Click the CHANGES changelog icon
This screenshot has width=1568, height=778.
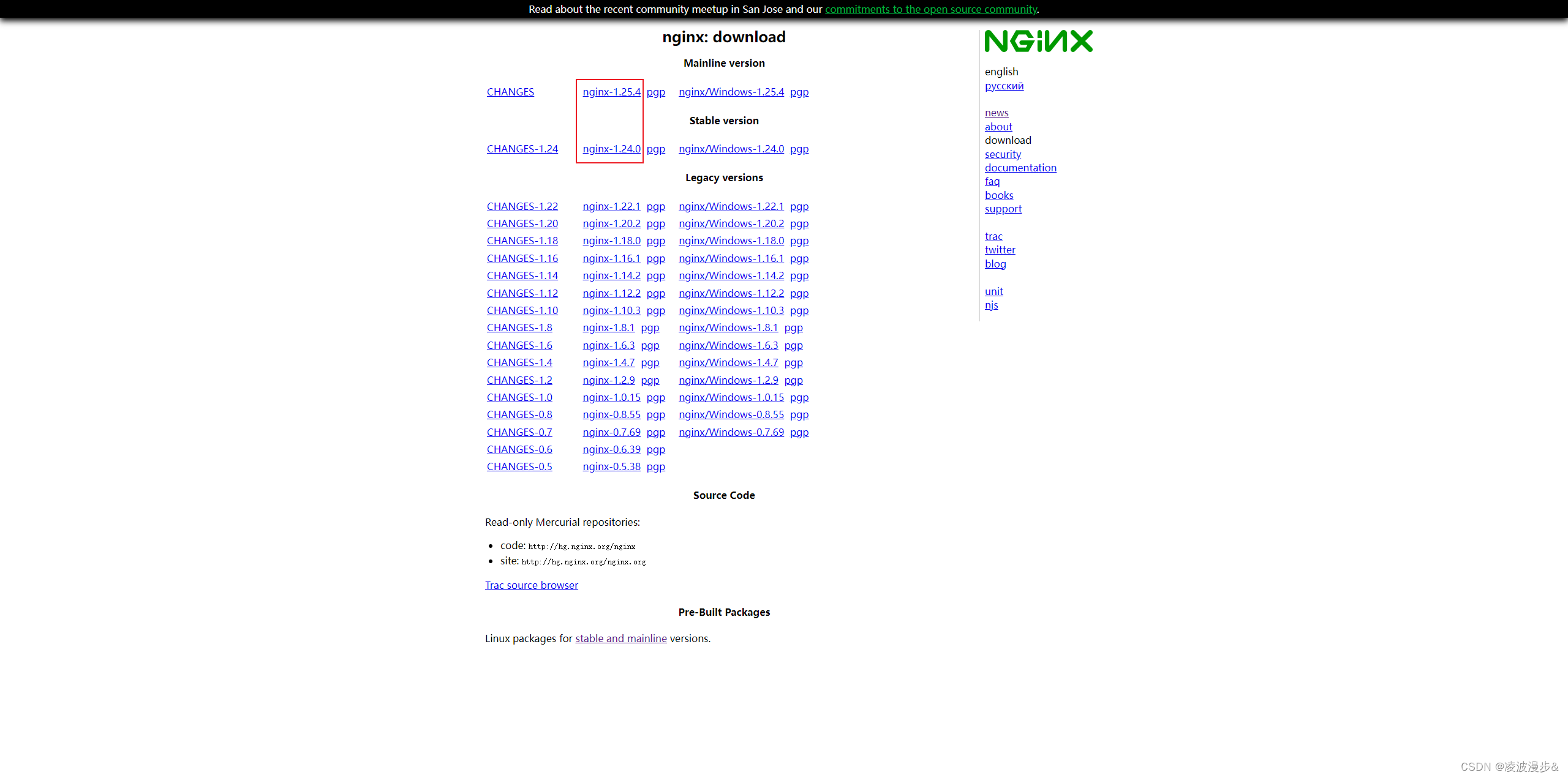511,91
